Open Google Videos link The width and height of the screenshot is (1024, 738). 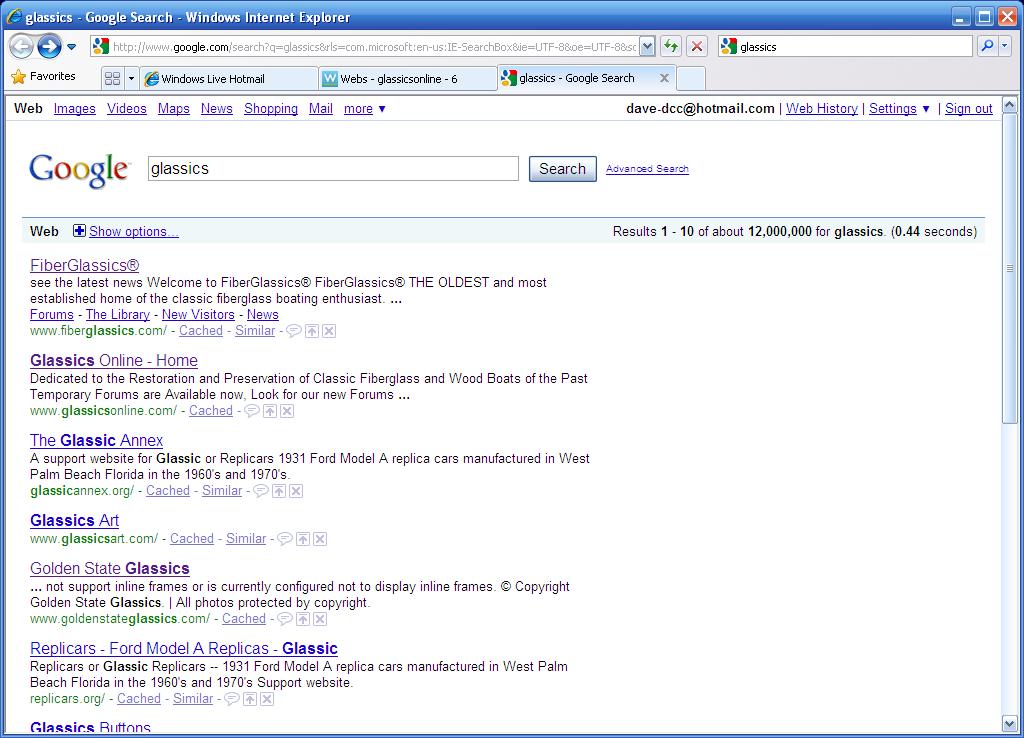click(127, 108)
